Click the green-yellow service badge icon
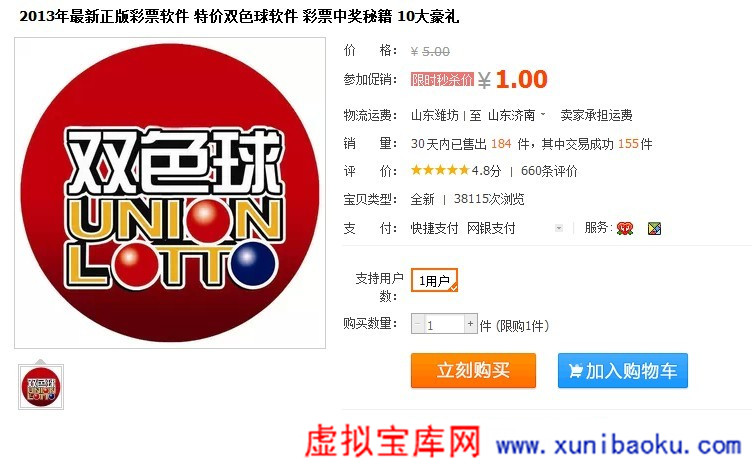This screenshot has width=755, height=470. (654, 228)
